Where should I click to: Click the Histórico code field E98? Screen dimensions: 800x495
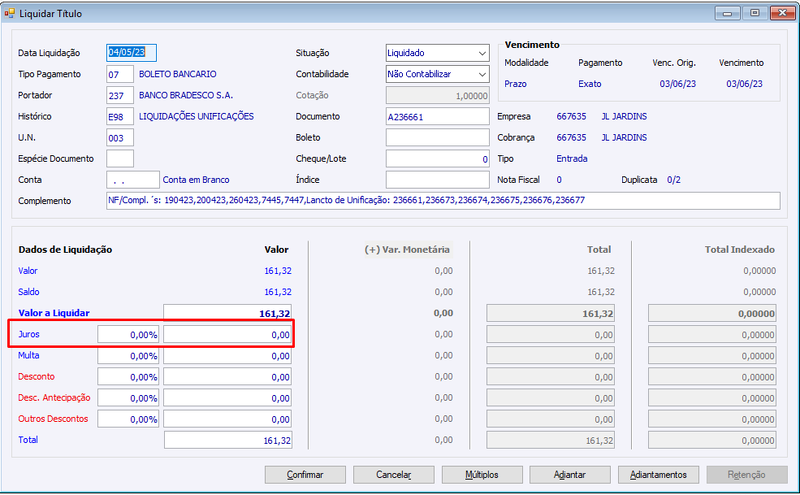120,117
